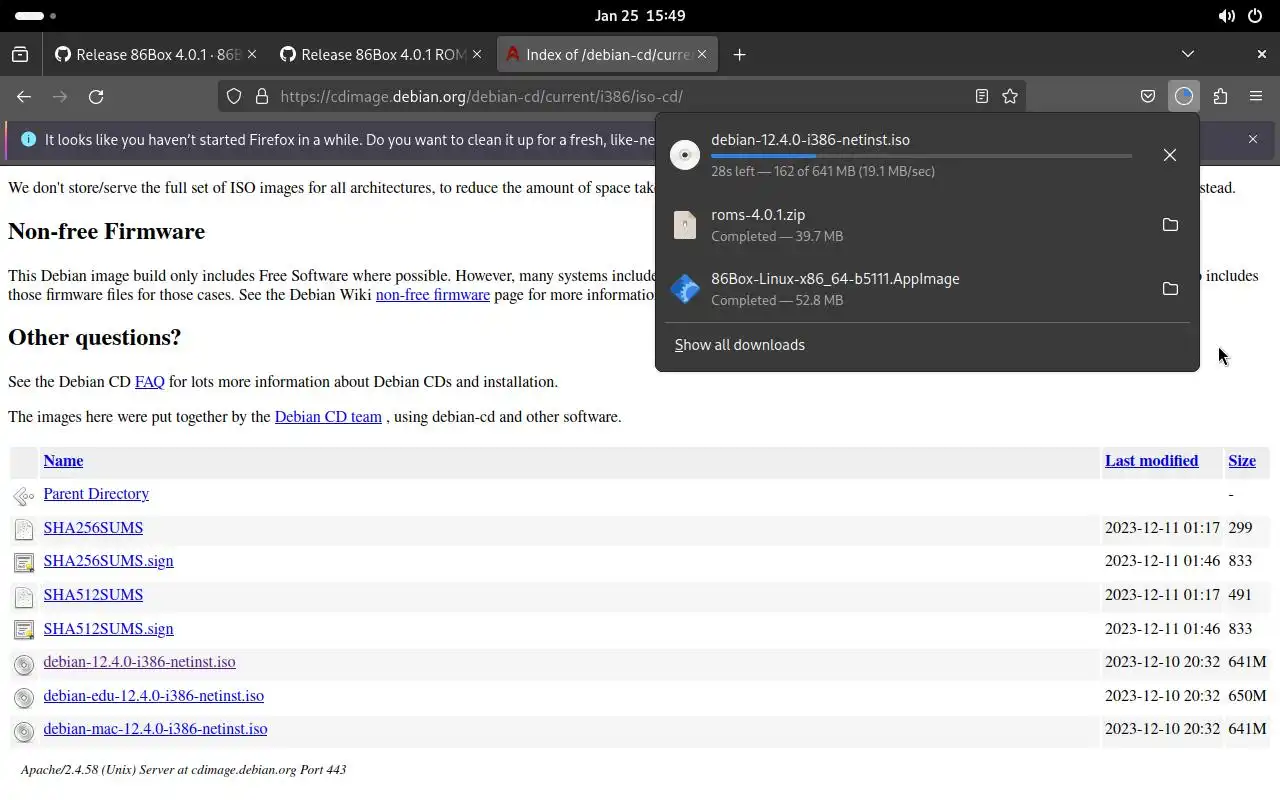The height and width of the screenshot is (800, 1280).
Task: Toggle reader view icon in address bar
Action: click(982, 97)
